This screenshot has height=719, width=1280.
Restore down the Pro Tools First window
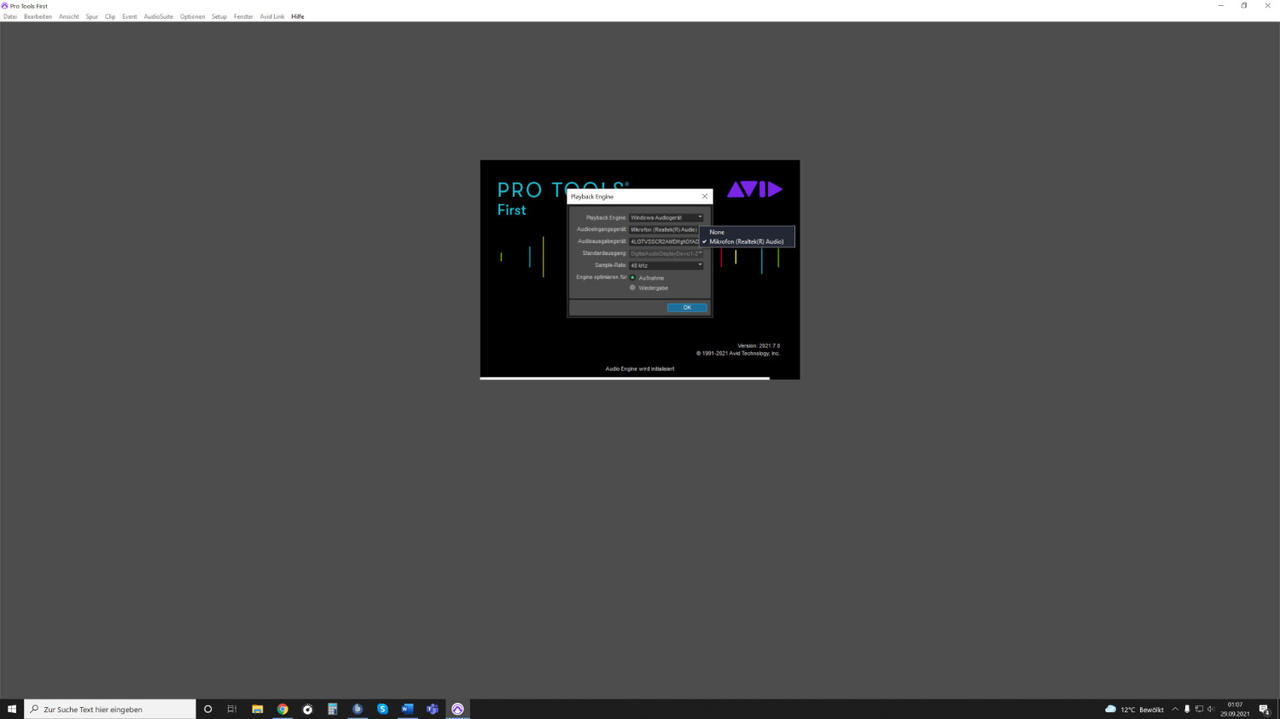1244,5
